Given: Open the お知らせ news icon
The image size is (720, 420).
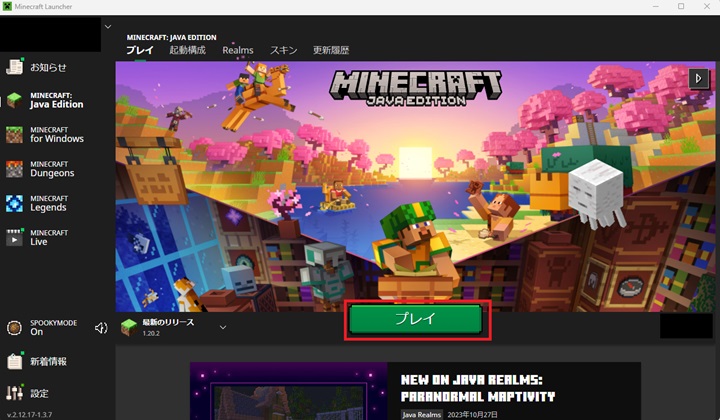Looking at the screenshot, I should 14,67.
